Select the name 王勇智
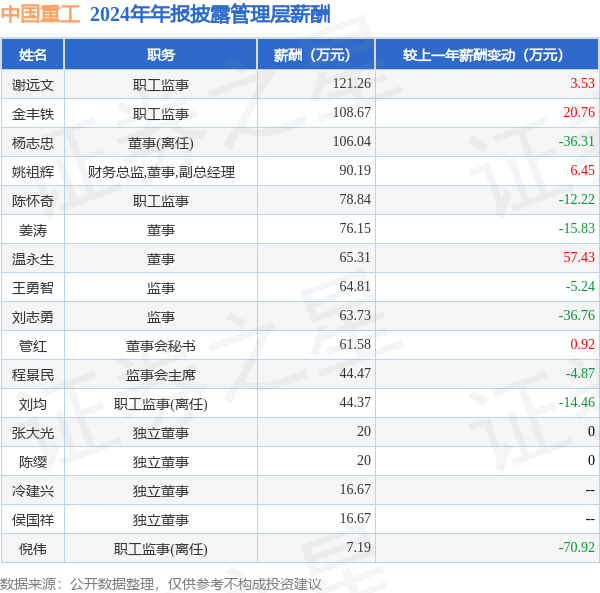 33,288
